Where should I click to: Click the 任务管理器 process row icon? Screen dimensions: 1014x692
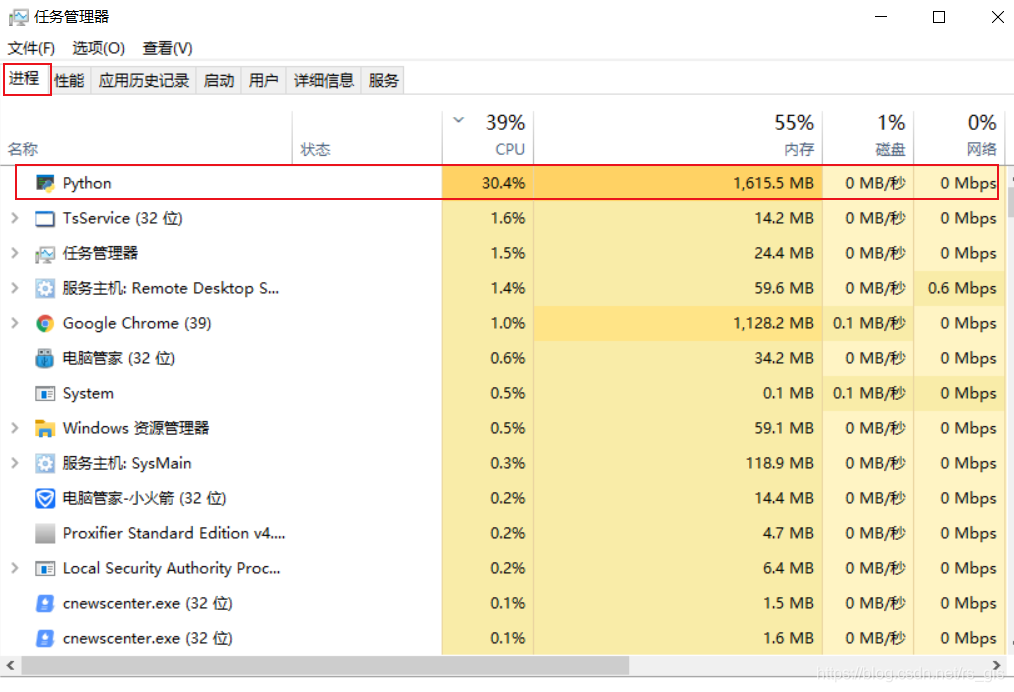45,254
